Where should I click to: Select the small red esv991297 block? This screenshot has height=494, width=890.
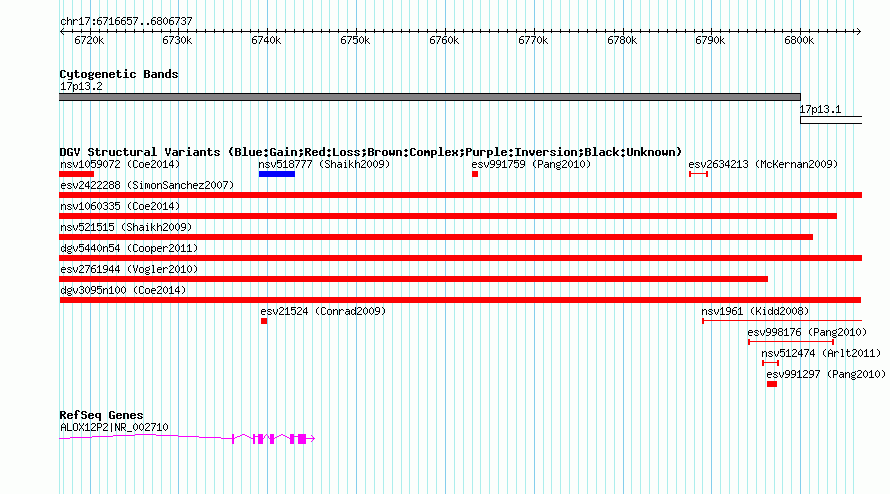tap(772, 384)
